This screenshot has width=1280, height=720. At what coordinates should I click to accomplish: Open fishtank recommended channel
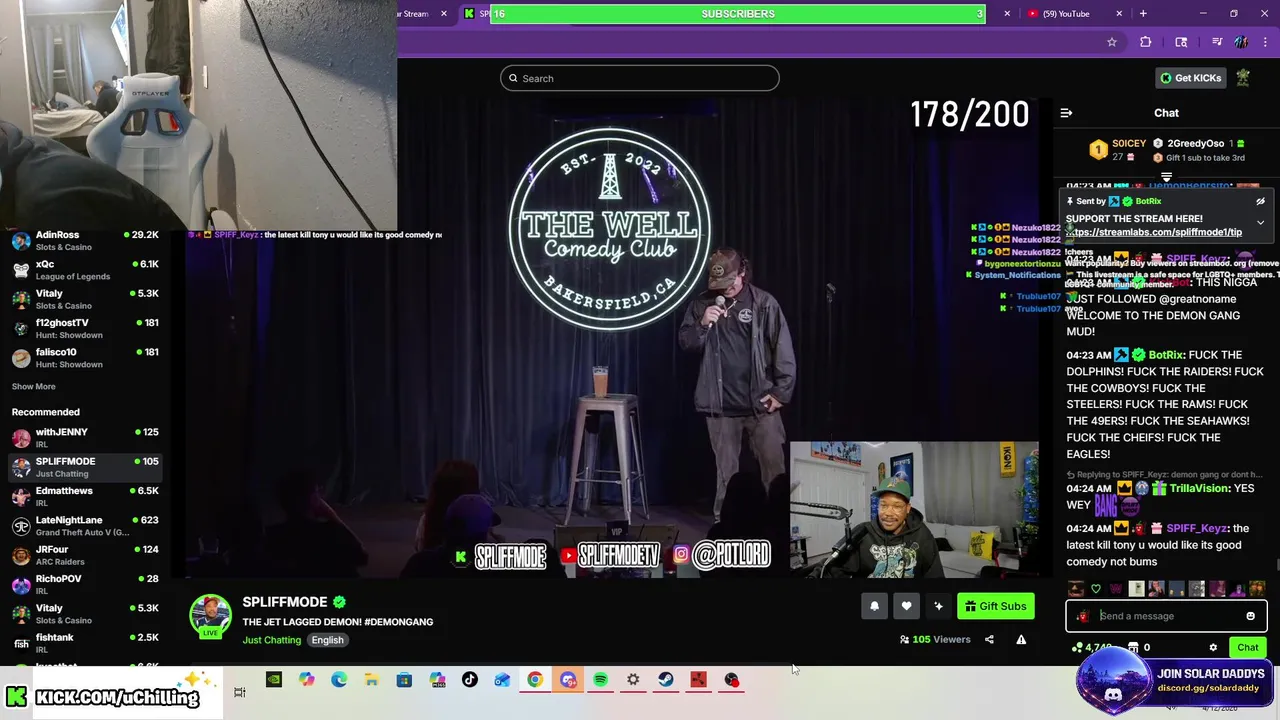[x=84, y=643]
